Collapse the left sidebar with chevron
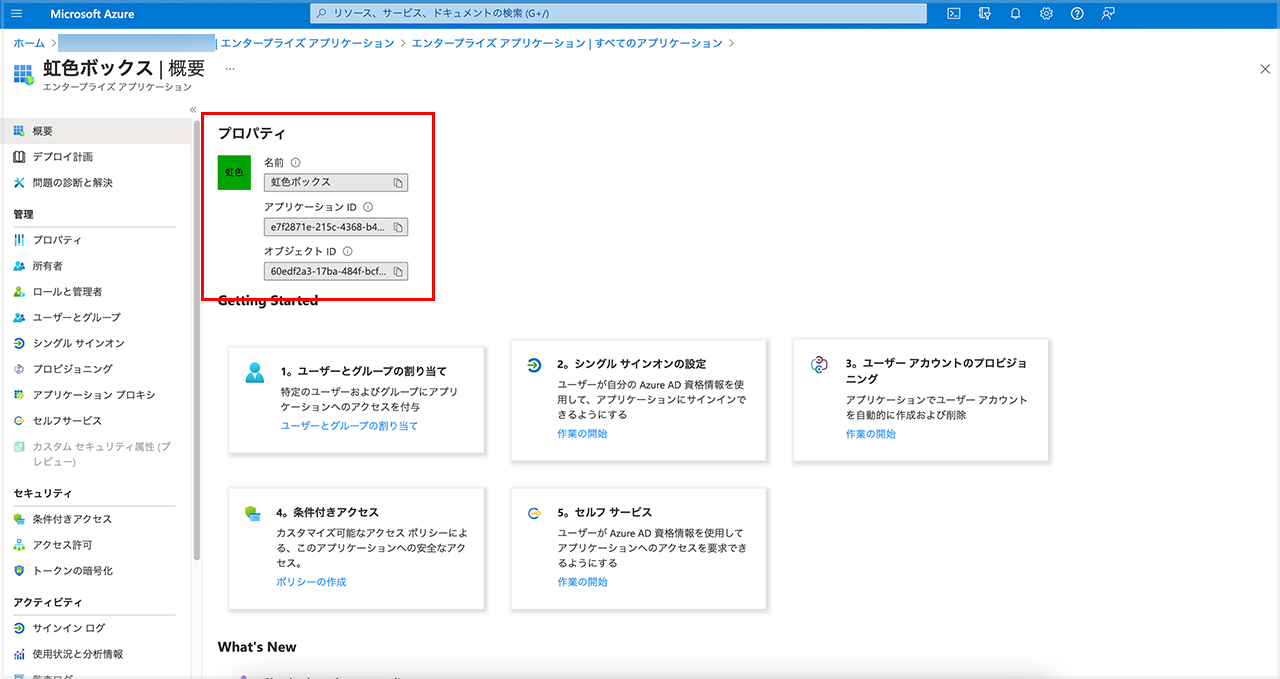This screenshot has height=679, width=1280. pos(192,110)
